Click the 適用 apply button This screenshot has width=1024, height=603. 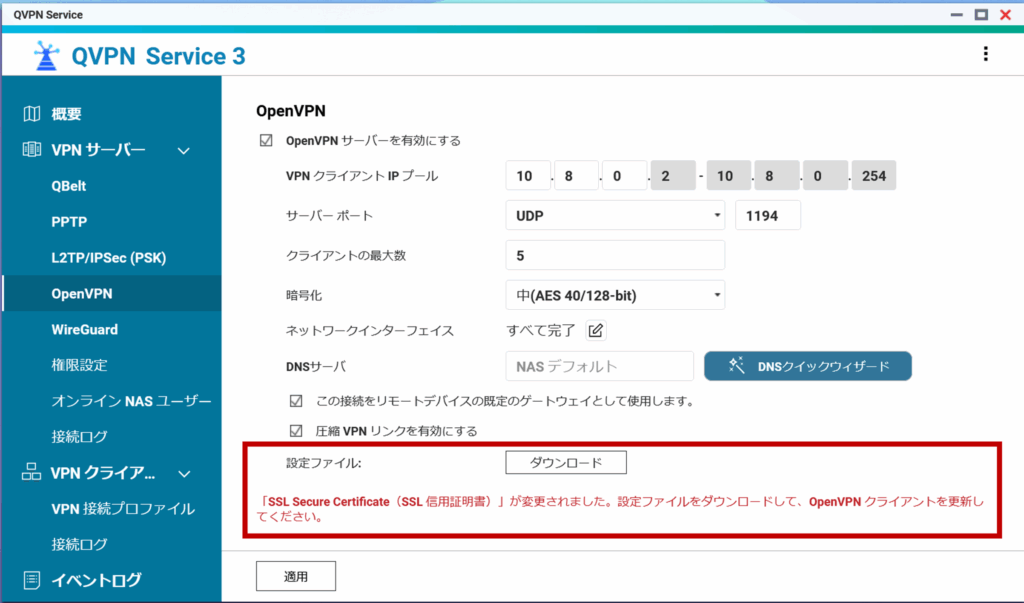(x=295, y=576)
